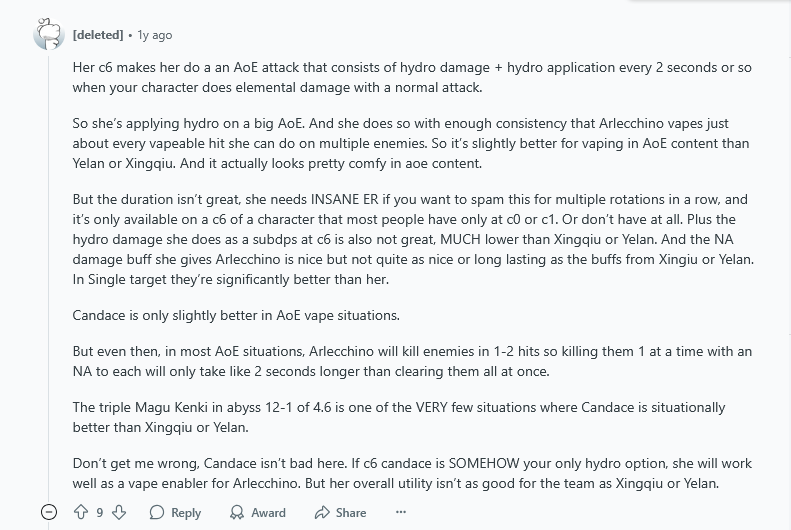Click the deleted user's Snoo avatar
The width and height of the screenshot is (791, 530).
(x=49, y=34)
